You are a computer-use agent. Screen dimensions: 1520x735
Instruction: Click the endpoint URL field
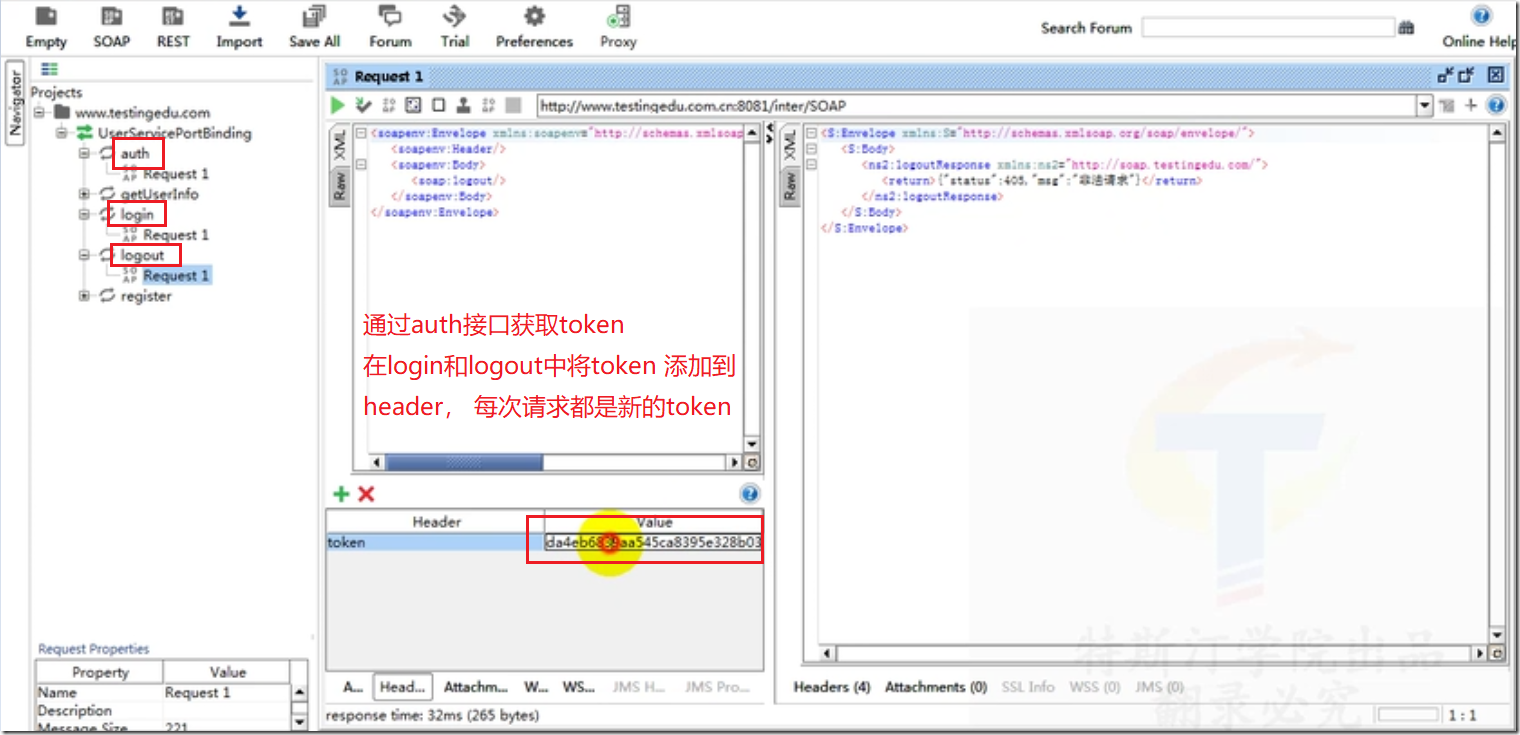pyautogui.click(x=976, y=105)
